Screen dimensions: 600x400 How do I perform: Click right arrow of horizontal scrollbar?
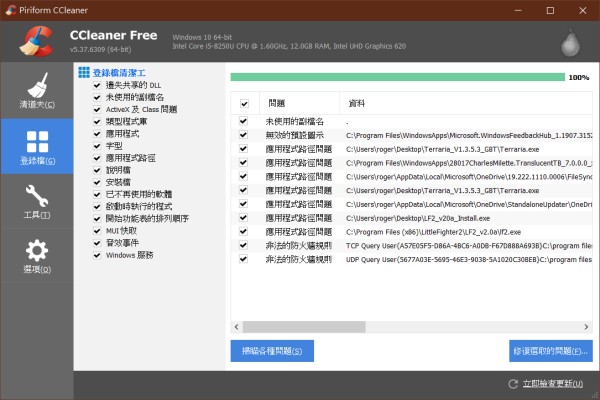(x=586, y=327)
